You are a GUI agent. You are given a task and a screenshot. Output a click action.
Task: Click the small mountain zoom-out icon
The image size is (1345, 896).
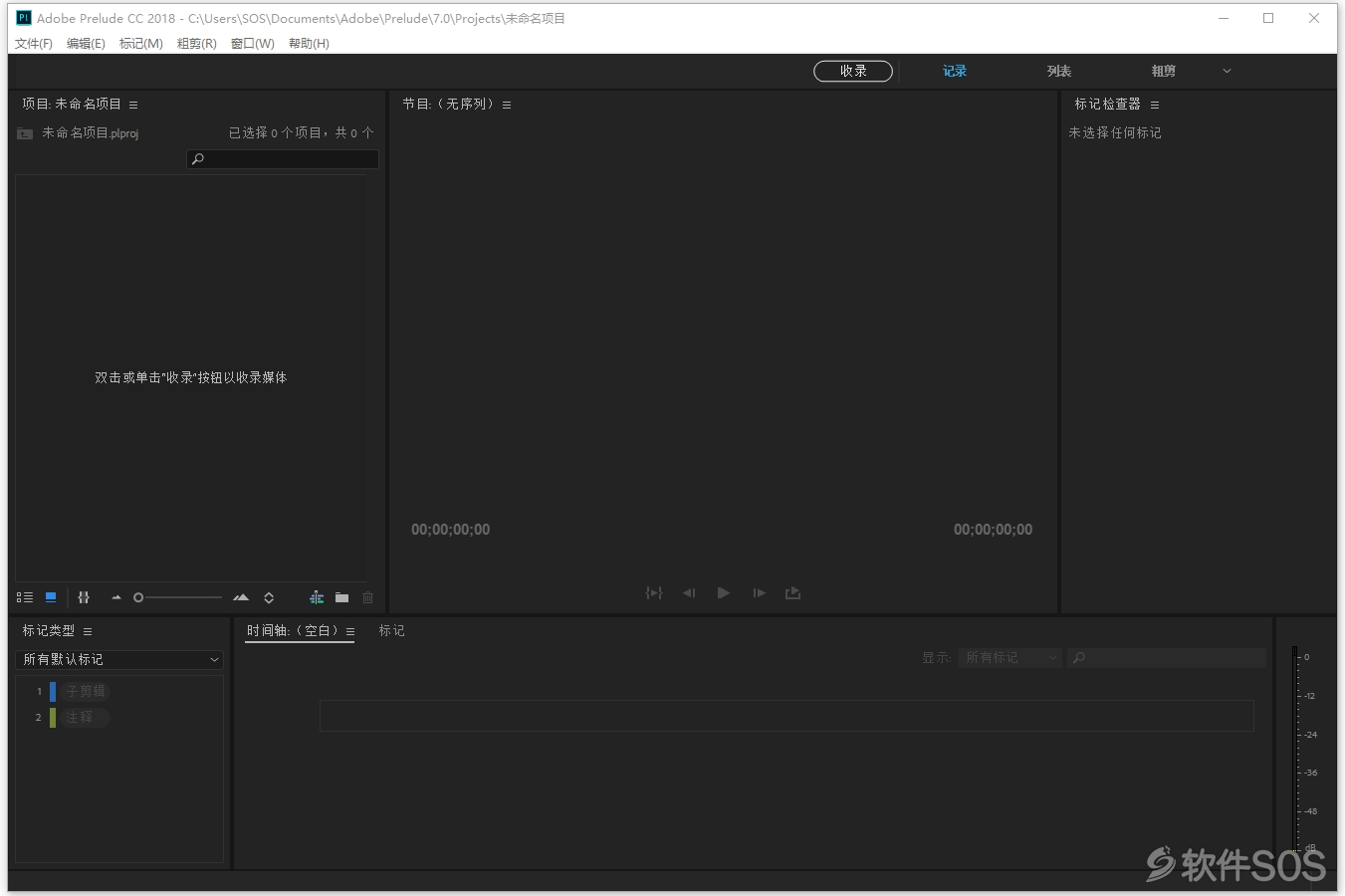tap(116, 597)
